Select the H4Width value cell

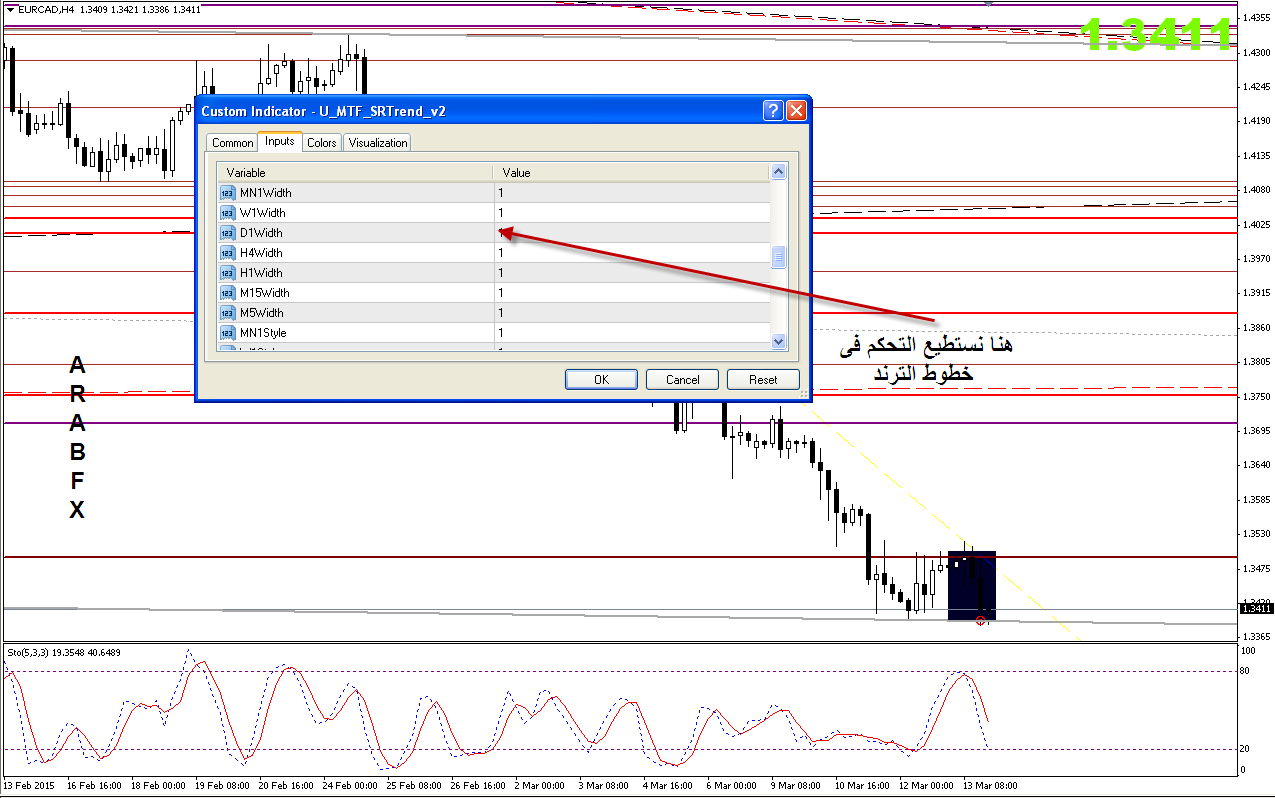click(633, 252)
